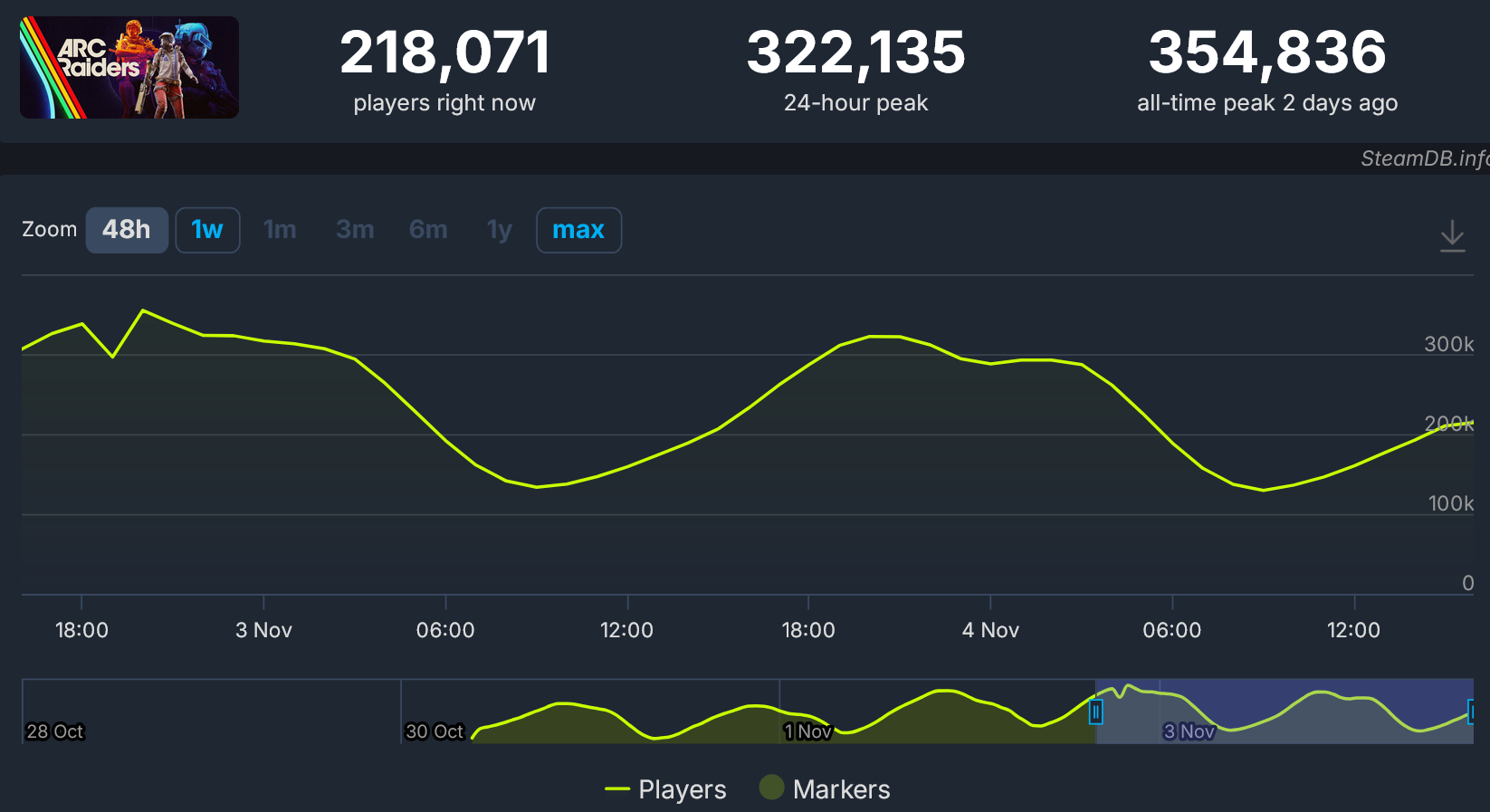Grab the right navigator range handle

pos(1473,712)
